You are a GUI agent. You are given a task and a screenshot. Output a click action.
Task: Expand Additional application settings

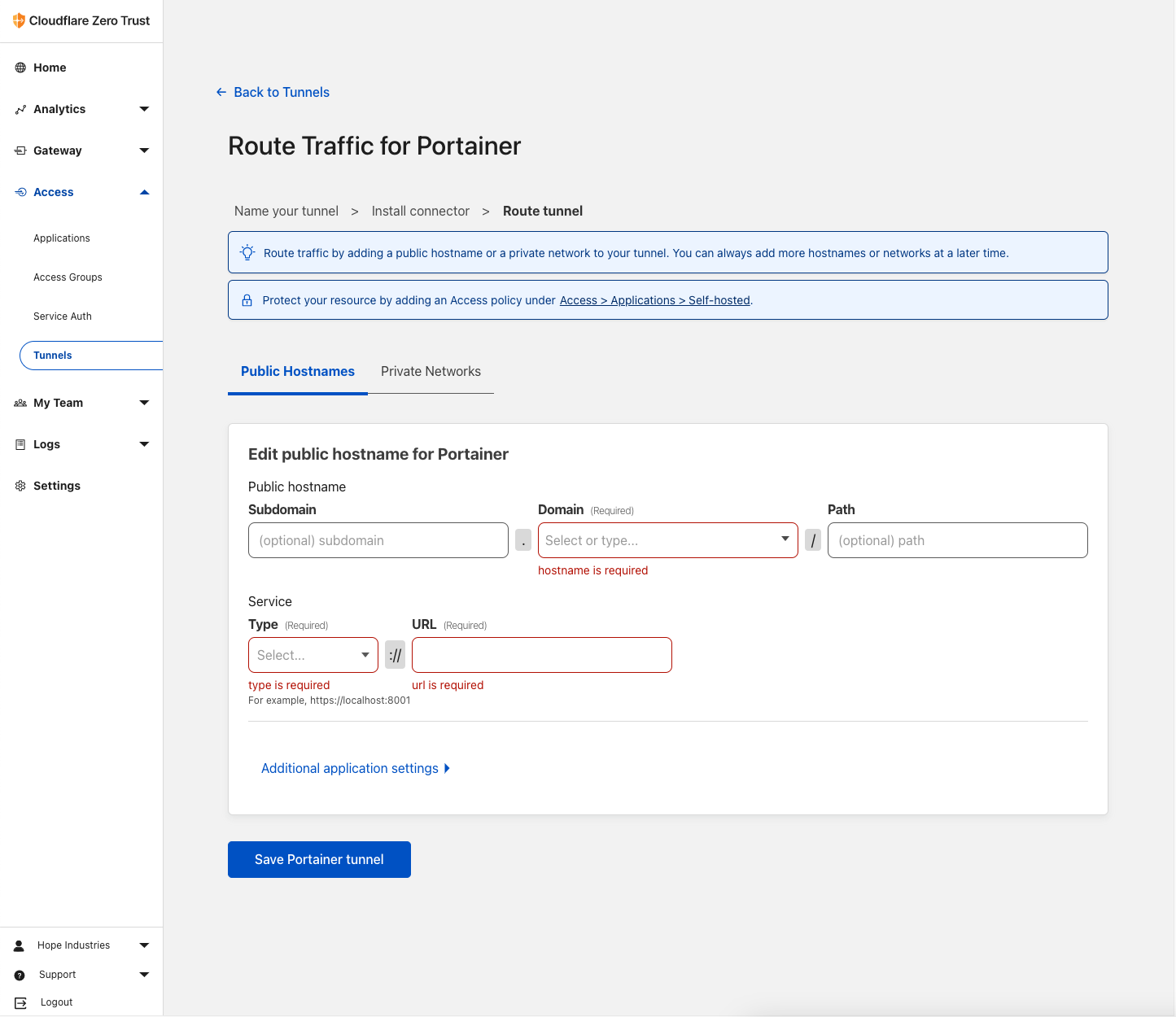click(x=356, y=768)
